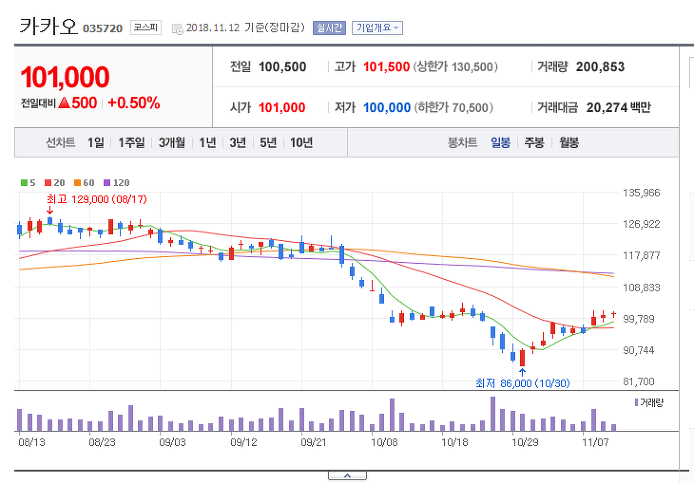
Task: Click the 10/08 date axis label
Action: [384, 442]
